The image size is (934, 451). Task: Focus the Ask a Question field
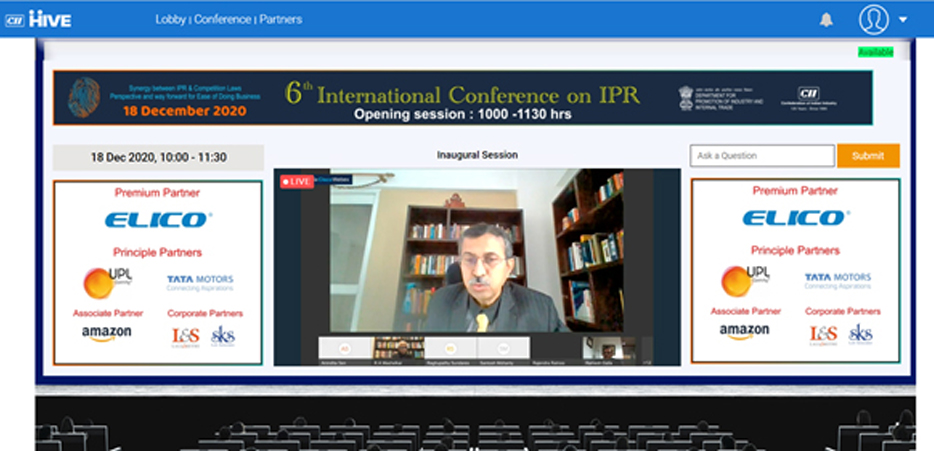pyautogui.click(x=762, y=155)
